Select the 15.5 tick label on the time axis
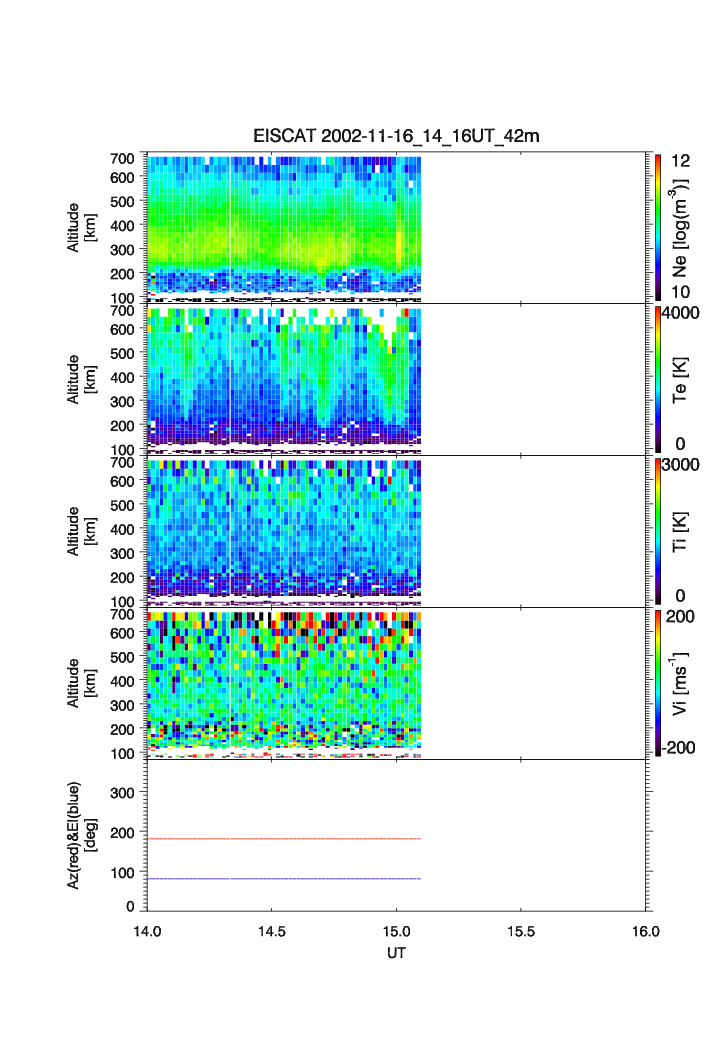The image size is (708, 1063). point(521,932)
